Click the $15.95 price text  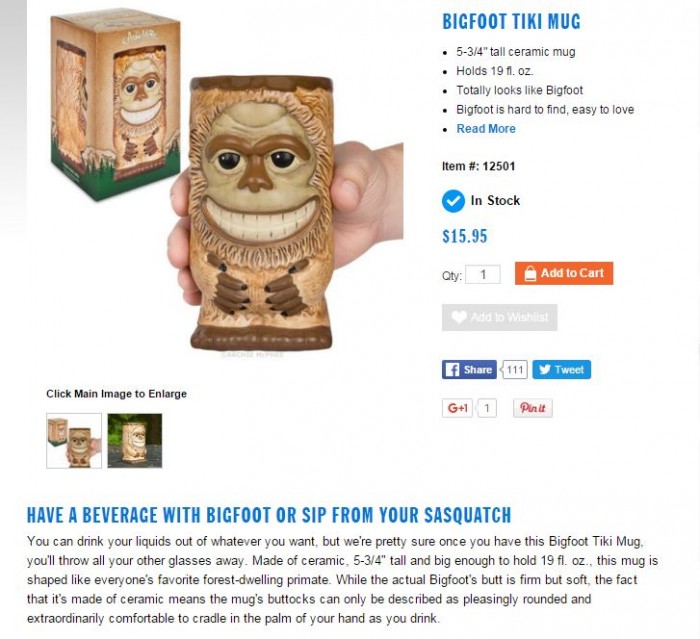pyautogui.click(x=465, y=236)
